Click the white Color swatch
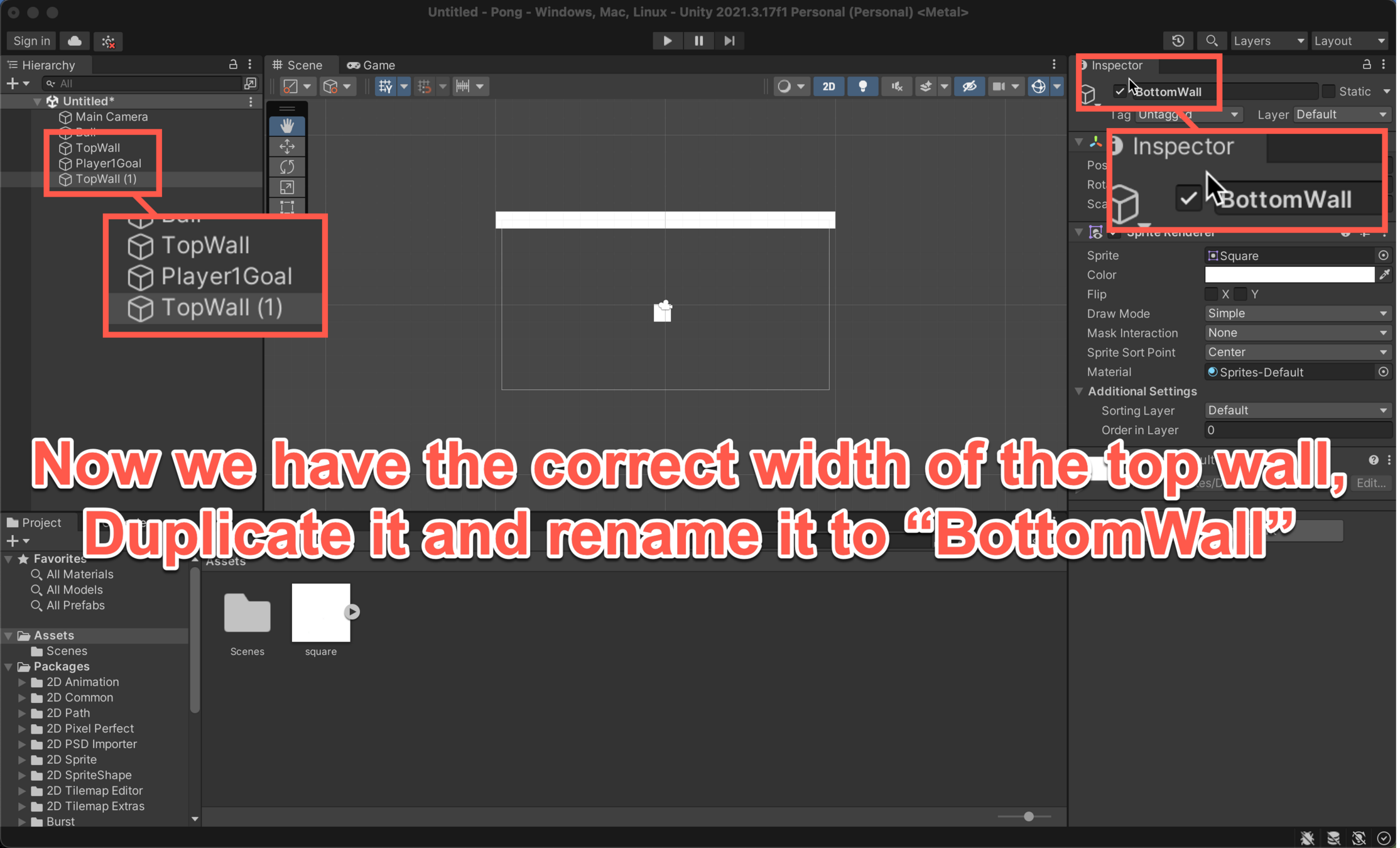Image resolution: width=1400 pixels, height=848 pixels. coord(1289,275)
